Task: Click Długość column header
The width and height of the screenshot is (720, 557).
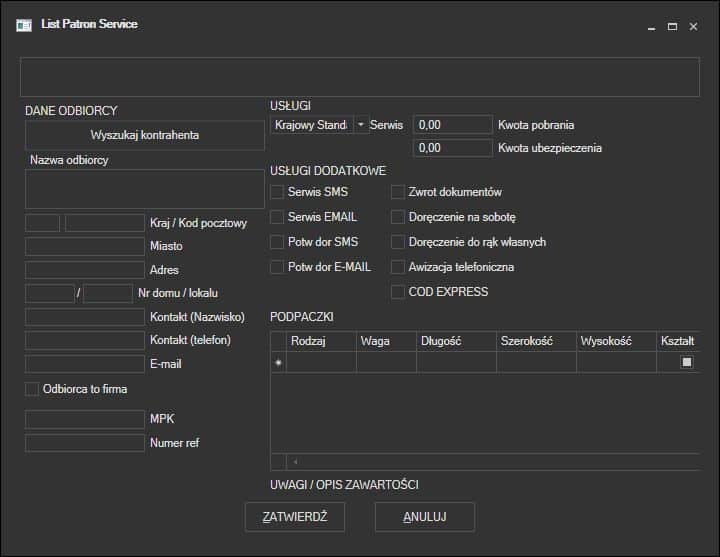Action: click(x=456, y=341)
